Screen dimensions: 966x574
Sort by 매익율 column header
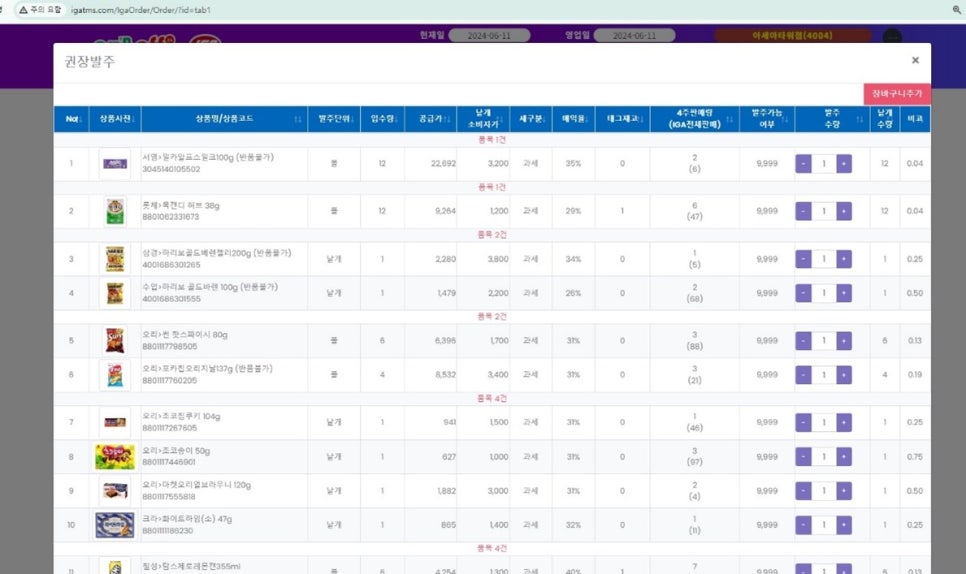(574, 119)
